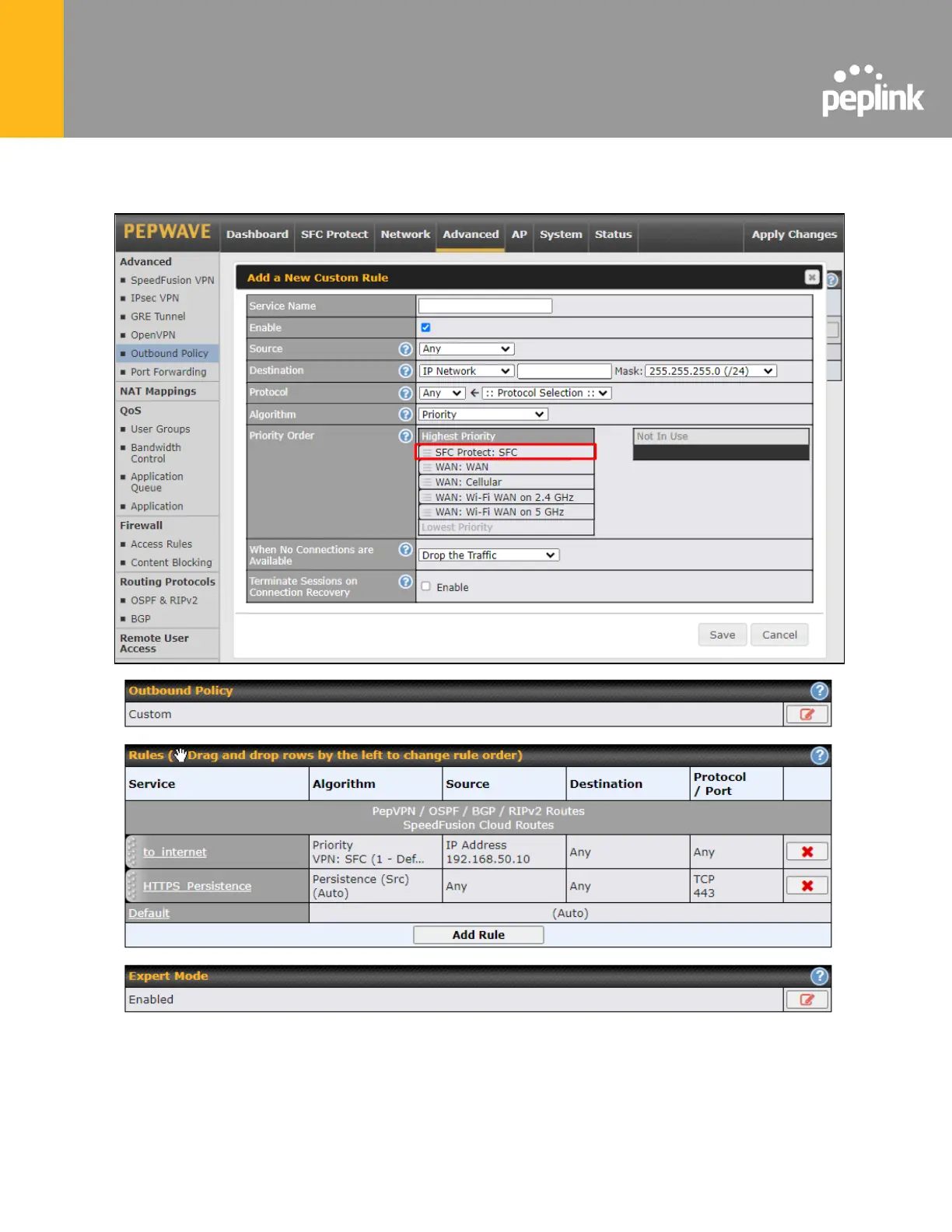Open the Status tab
The image size is (952, 1232).
[614, 234]
